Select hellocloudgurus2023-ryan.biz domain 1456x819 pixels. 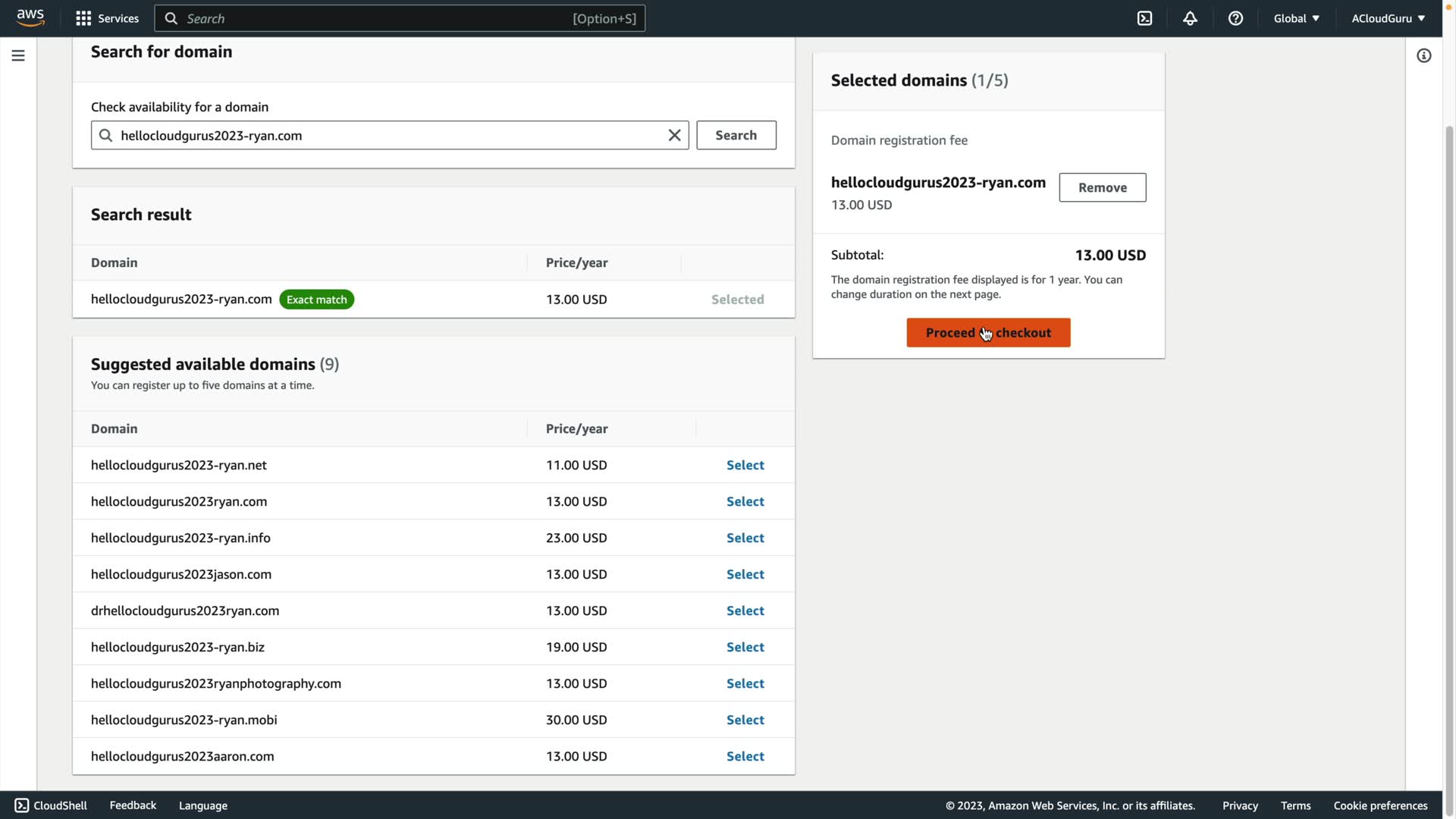[x=745, y=647]
